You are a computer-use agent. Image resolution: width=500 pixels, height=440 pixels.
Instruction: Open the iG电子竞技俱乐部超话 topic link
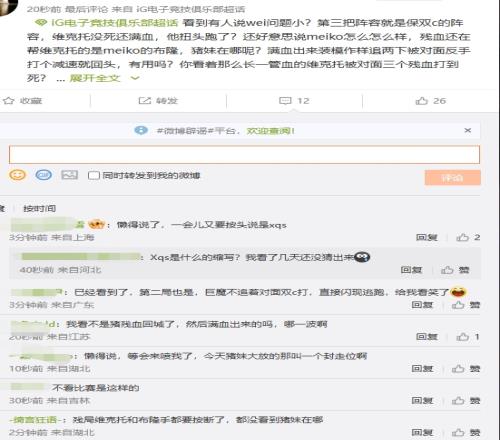(115, 23)
